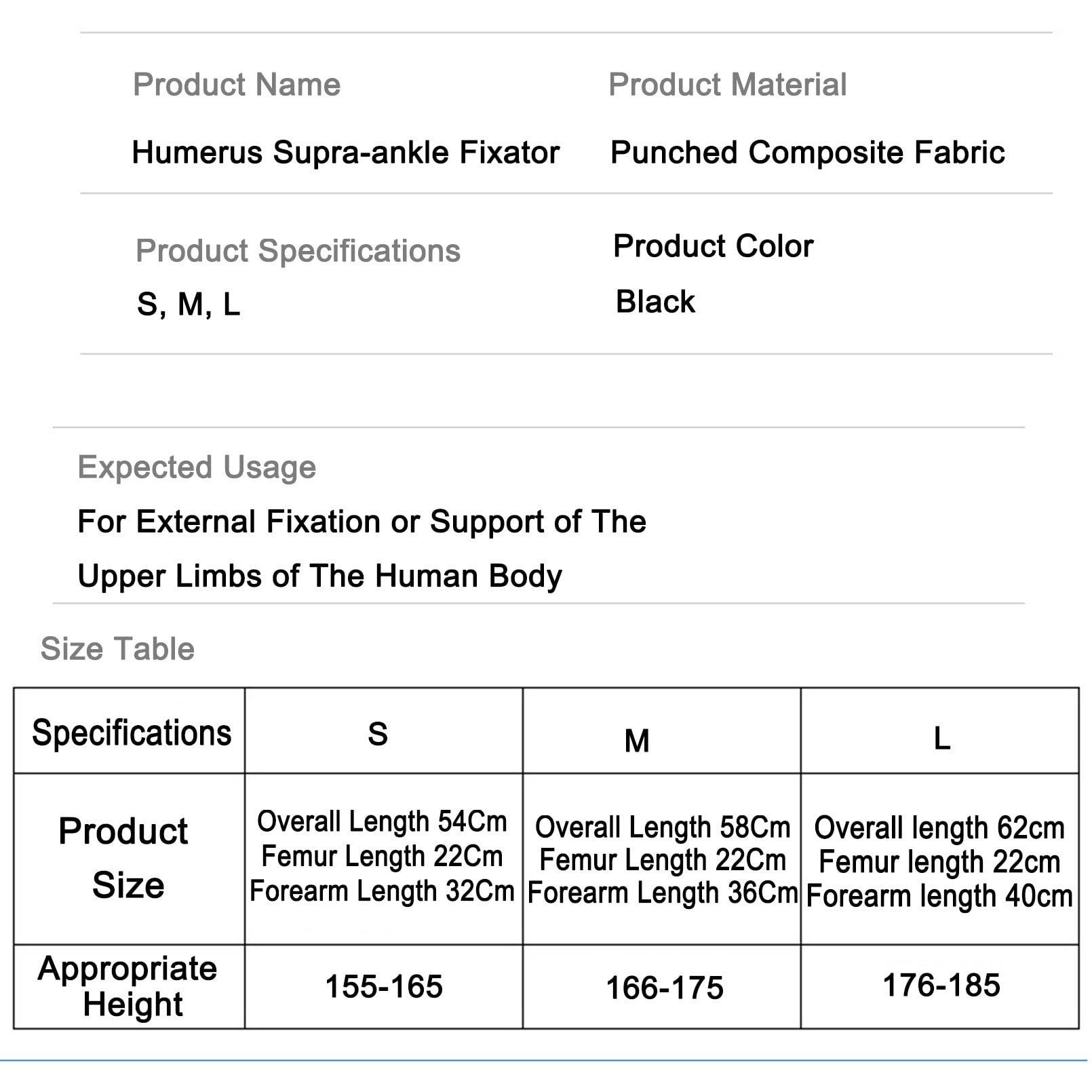Select the M column header
Screen dimensions: 1092x1092
click(637, 741)
